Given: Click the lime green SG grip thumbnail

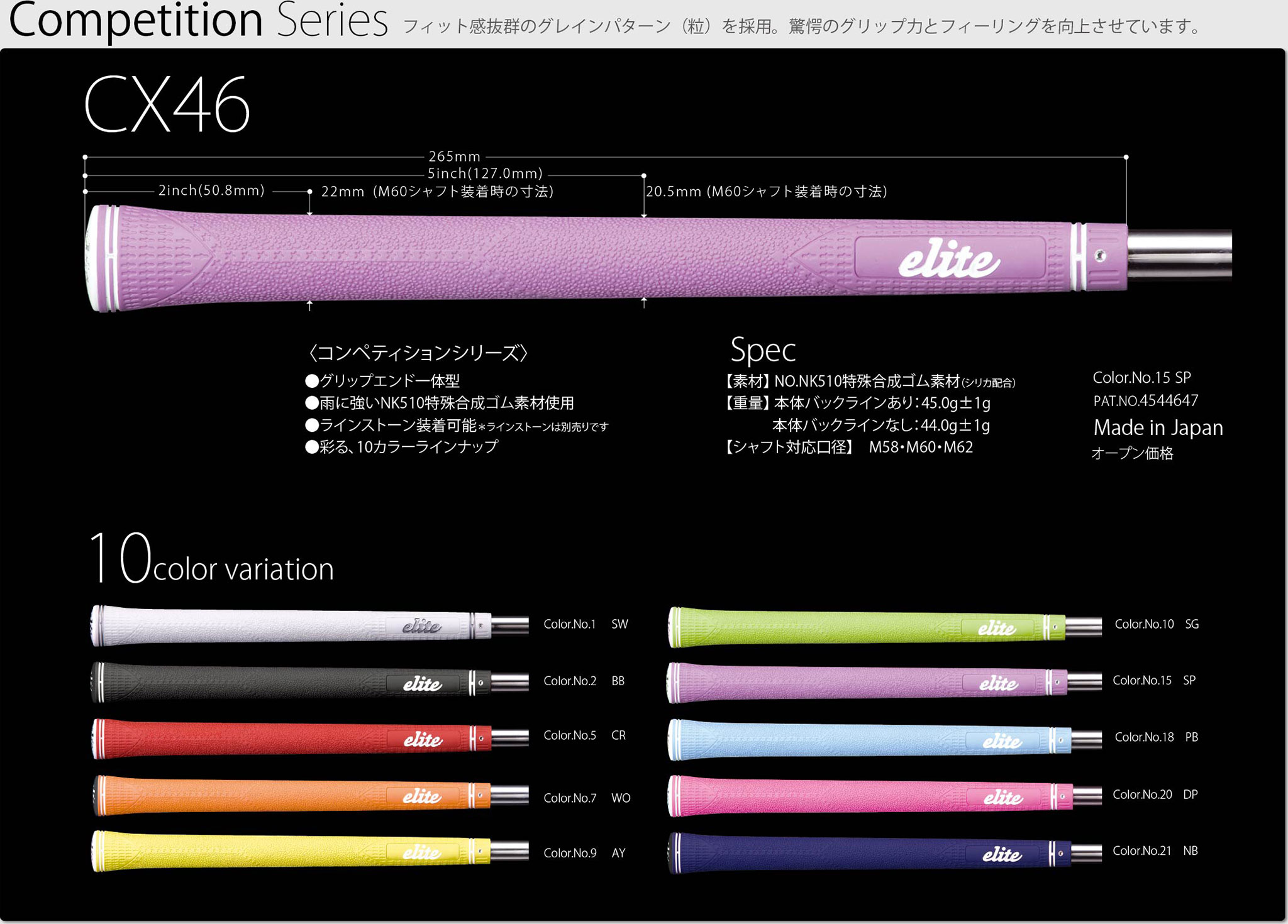Looking at the screenshot, I should (x=884, y=627).
